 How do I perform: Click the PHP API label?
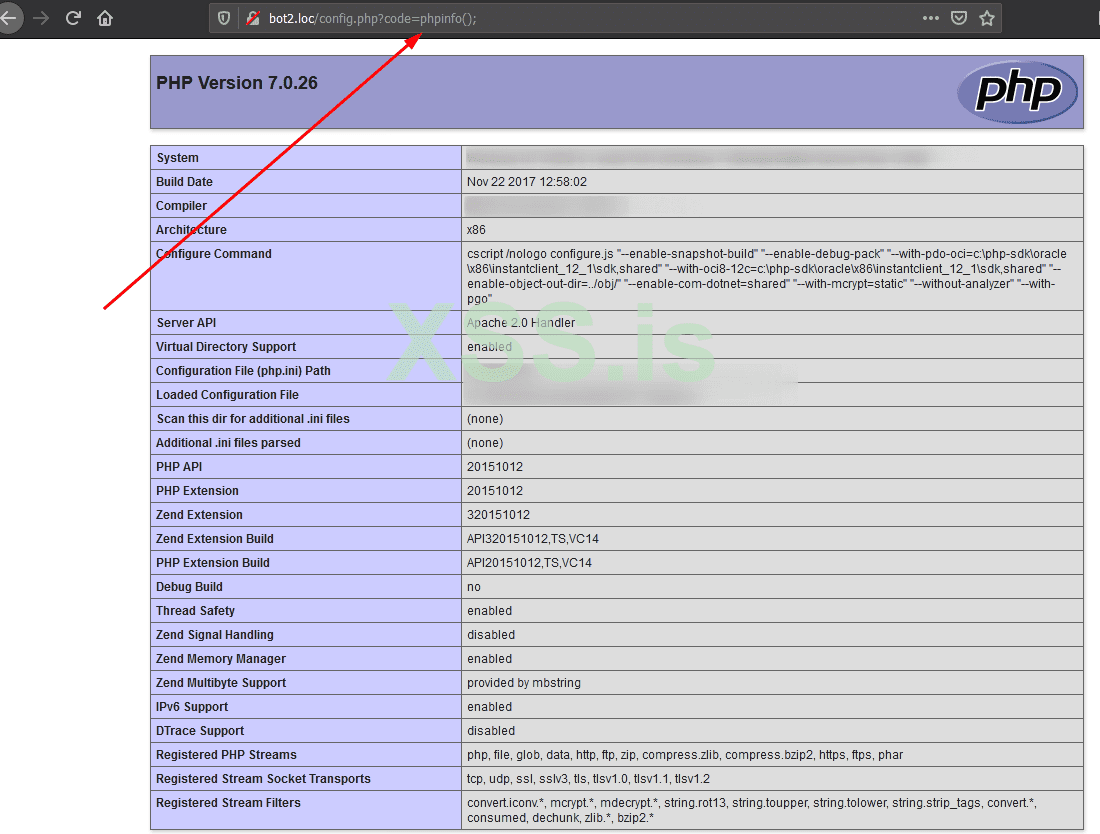(179, 466)
